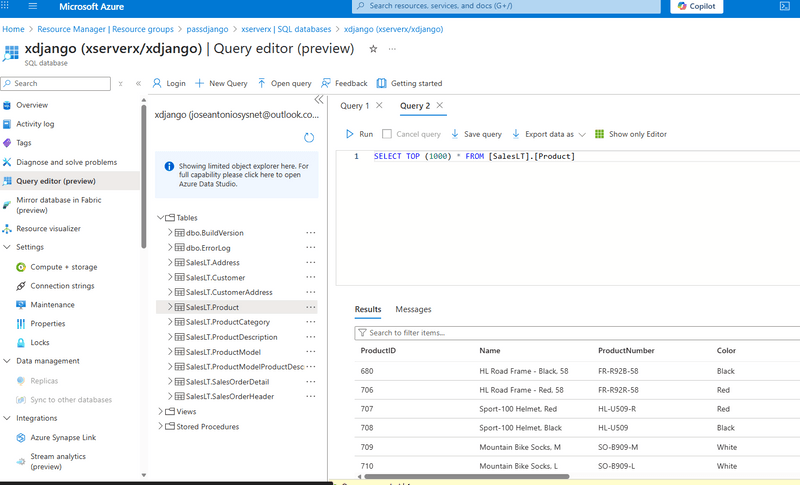
Task: Tick the Cancel query checkbox icon
Action: pyautogui.click(x=387, y=134)
